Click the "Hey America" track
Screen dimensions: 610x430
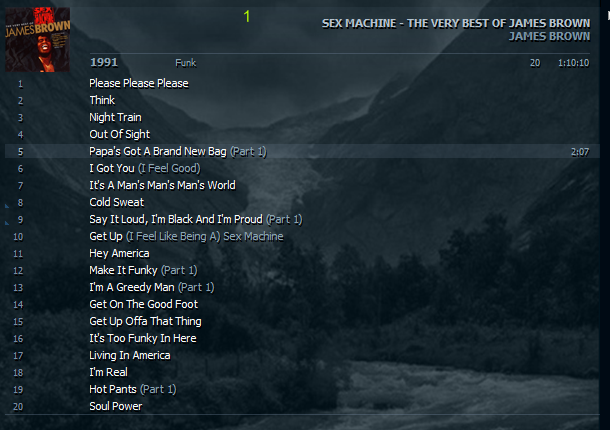[119, 253]
